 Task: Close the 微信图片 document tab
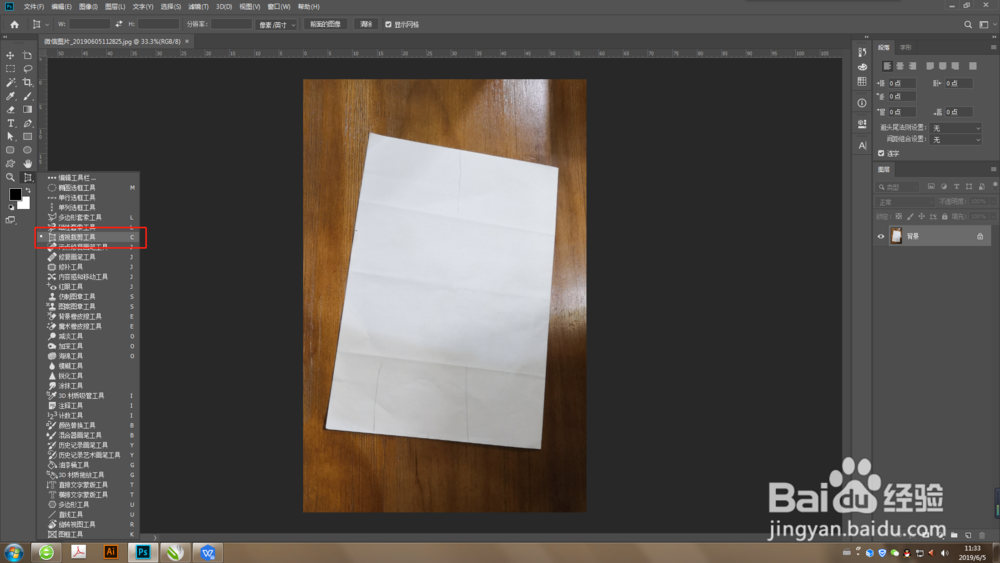tap(187, 41)
